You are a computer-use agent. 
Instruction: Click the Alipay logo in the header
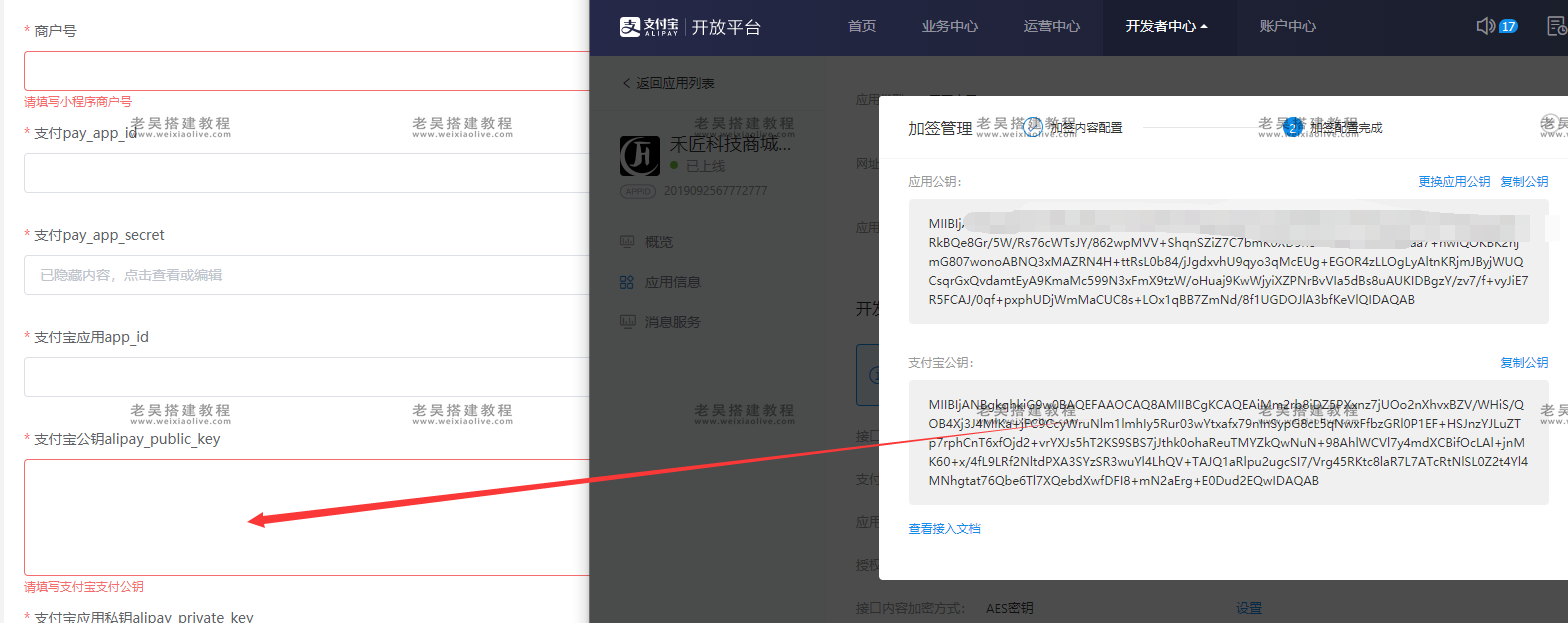(651, 27)
